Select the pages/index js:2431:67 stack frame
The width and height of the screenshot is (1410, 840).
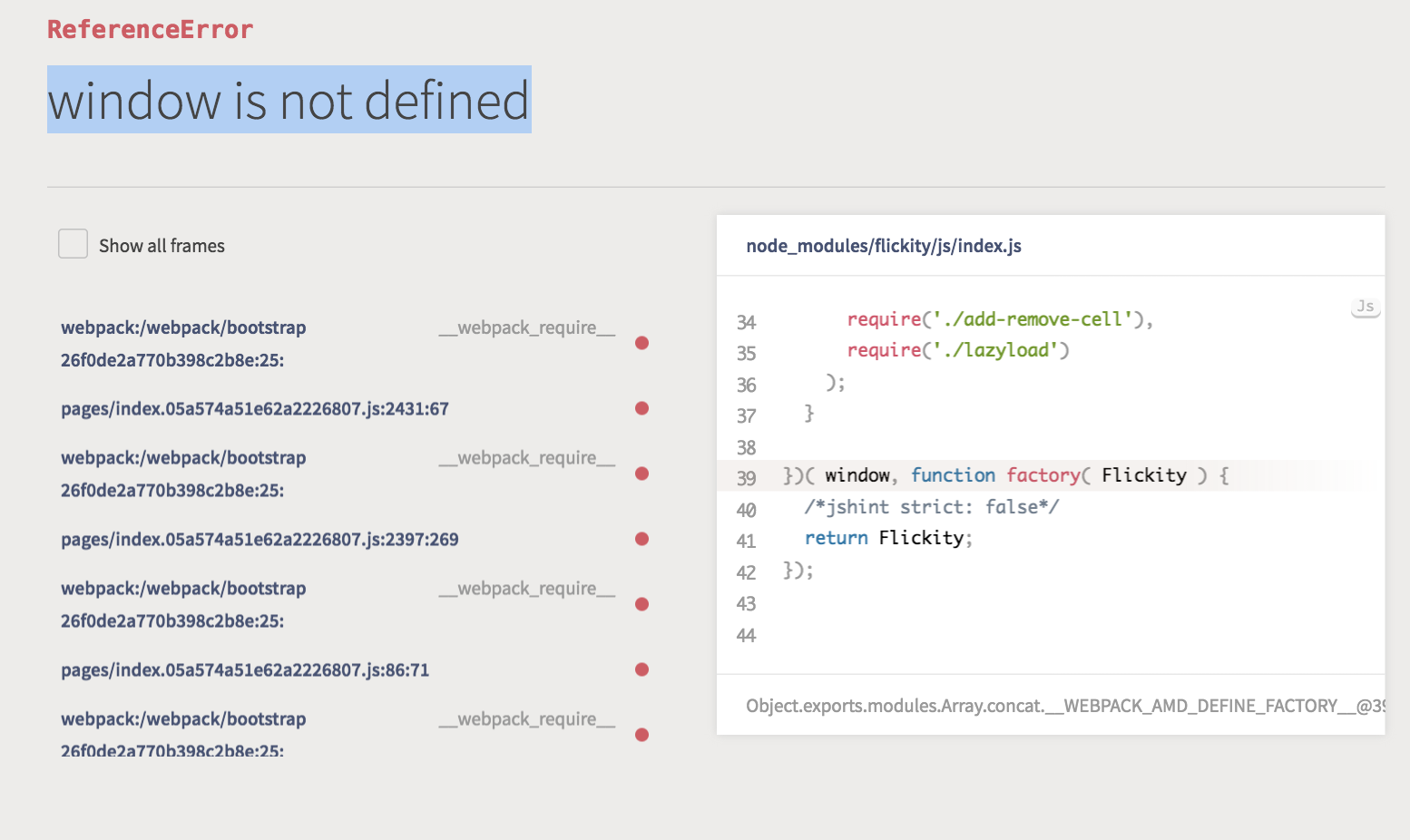pyautogui.click(x=255, y=409)
